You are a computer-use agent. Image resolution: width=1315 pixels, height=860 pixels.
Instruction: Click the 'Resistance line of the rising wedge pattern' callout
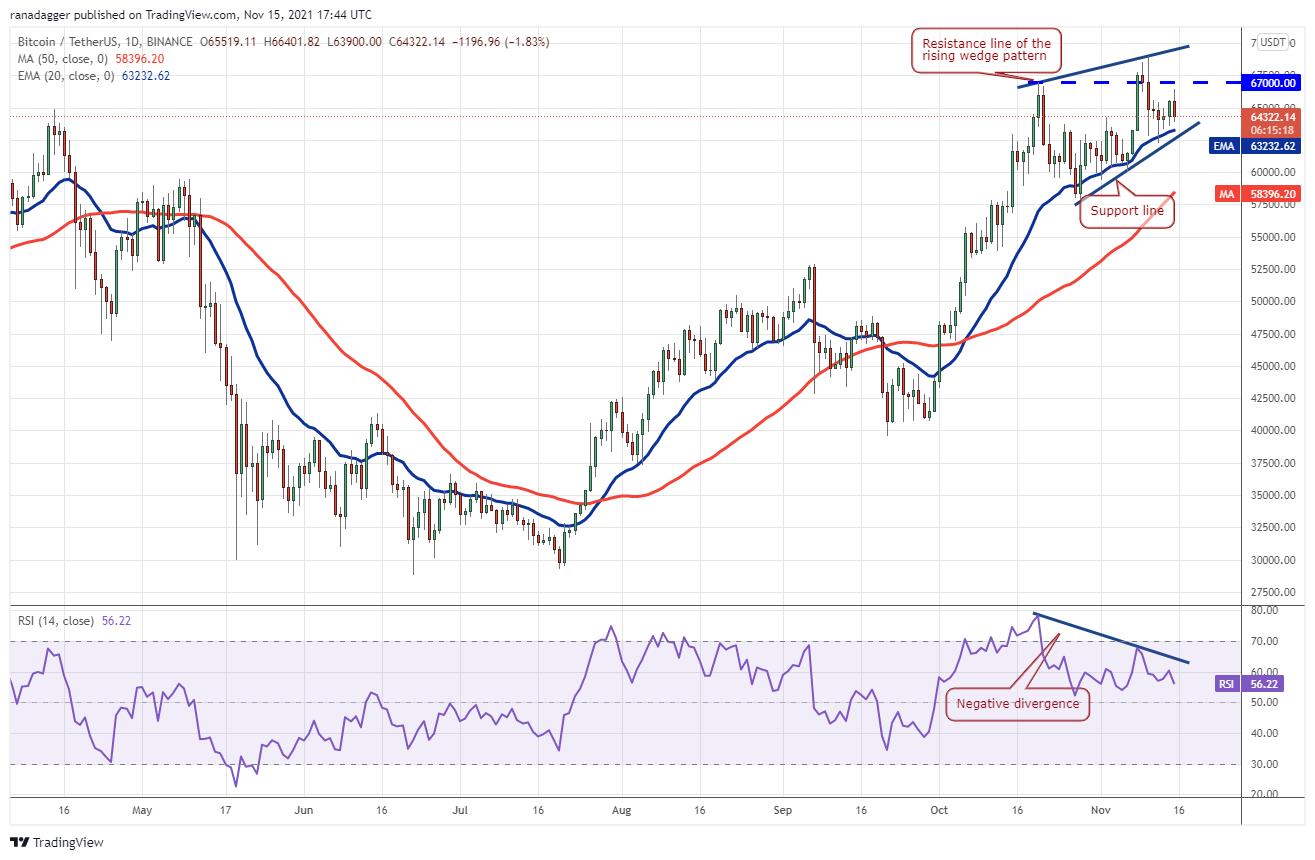[986, 50]
